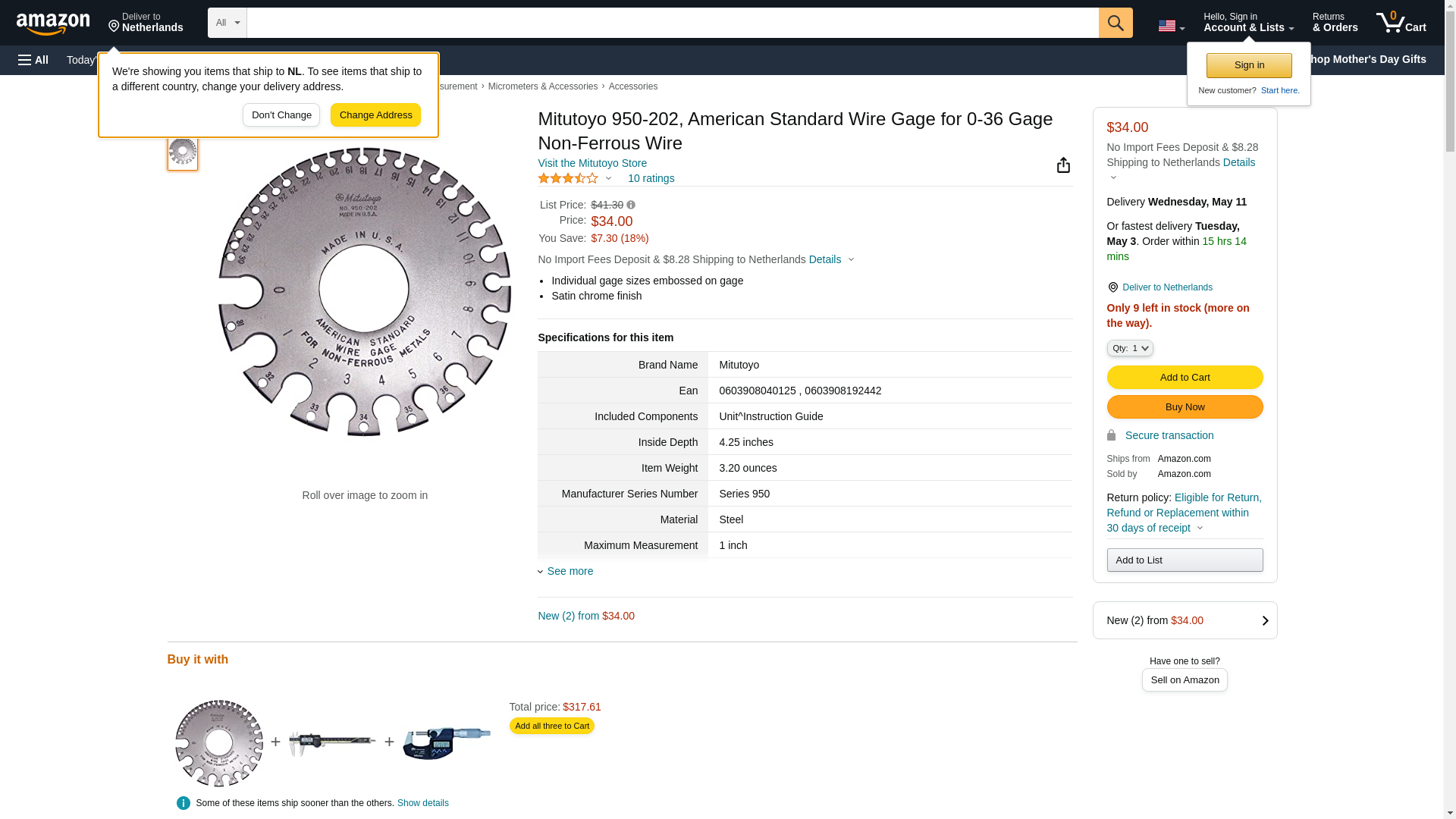Click the Amazon logo

[53, 24]
